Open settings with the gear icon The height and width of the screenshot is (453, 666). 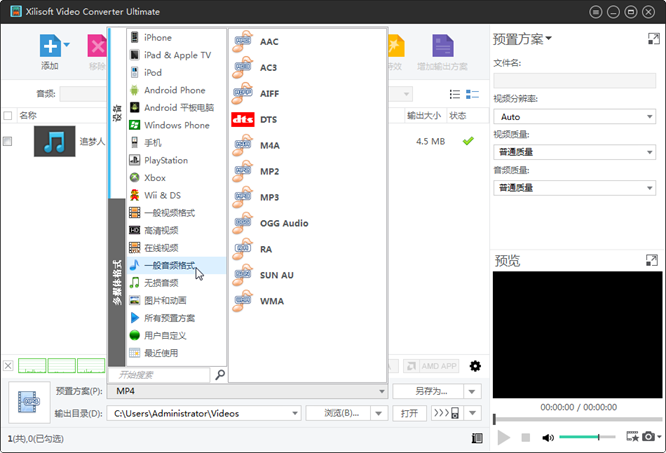(x=475, y=366)
